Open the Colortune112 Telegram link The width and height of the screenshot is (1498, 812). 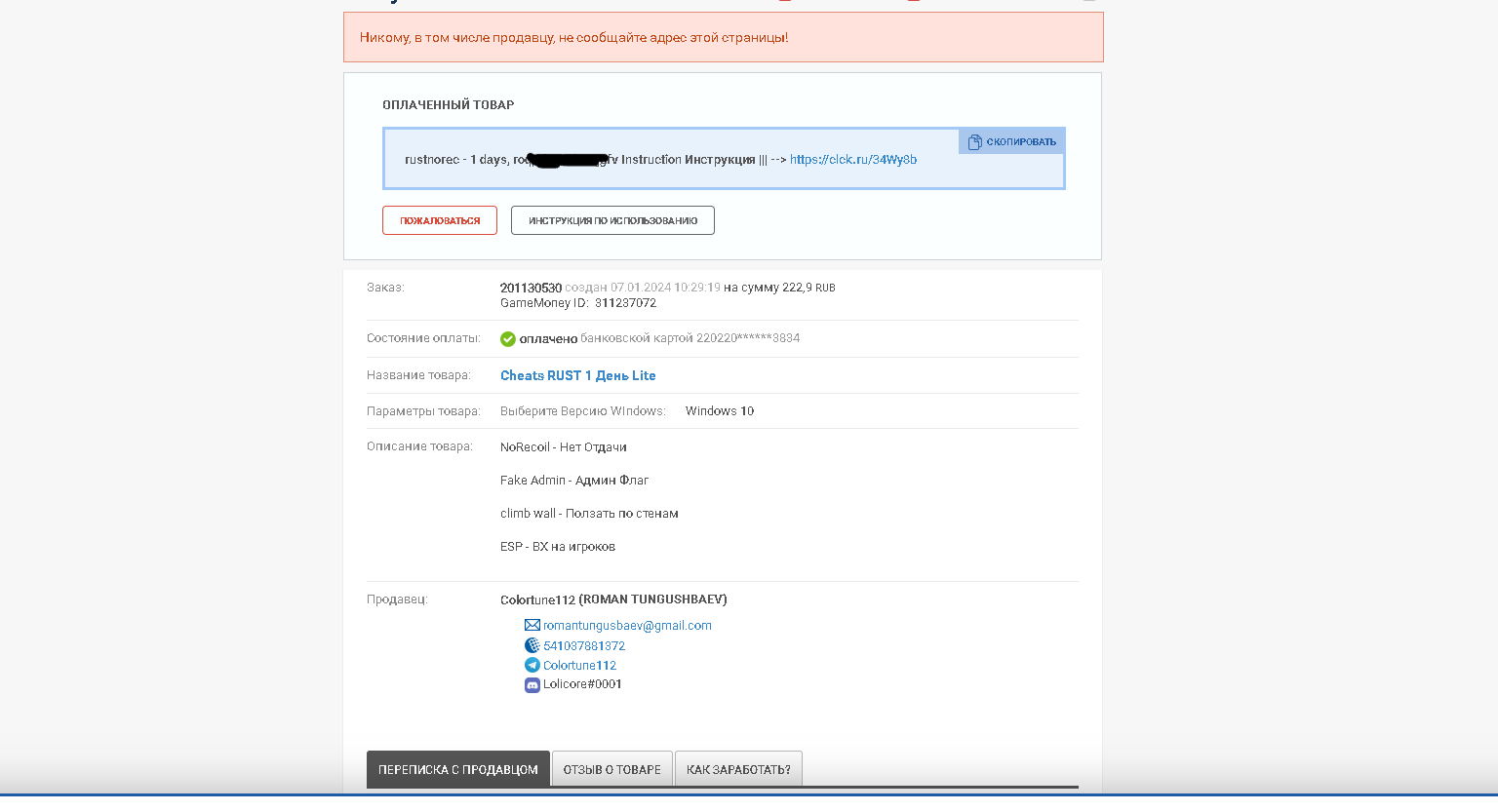[x=579, y=666]
